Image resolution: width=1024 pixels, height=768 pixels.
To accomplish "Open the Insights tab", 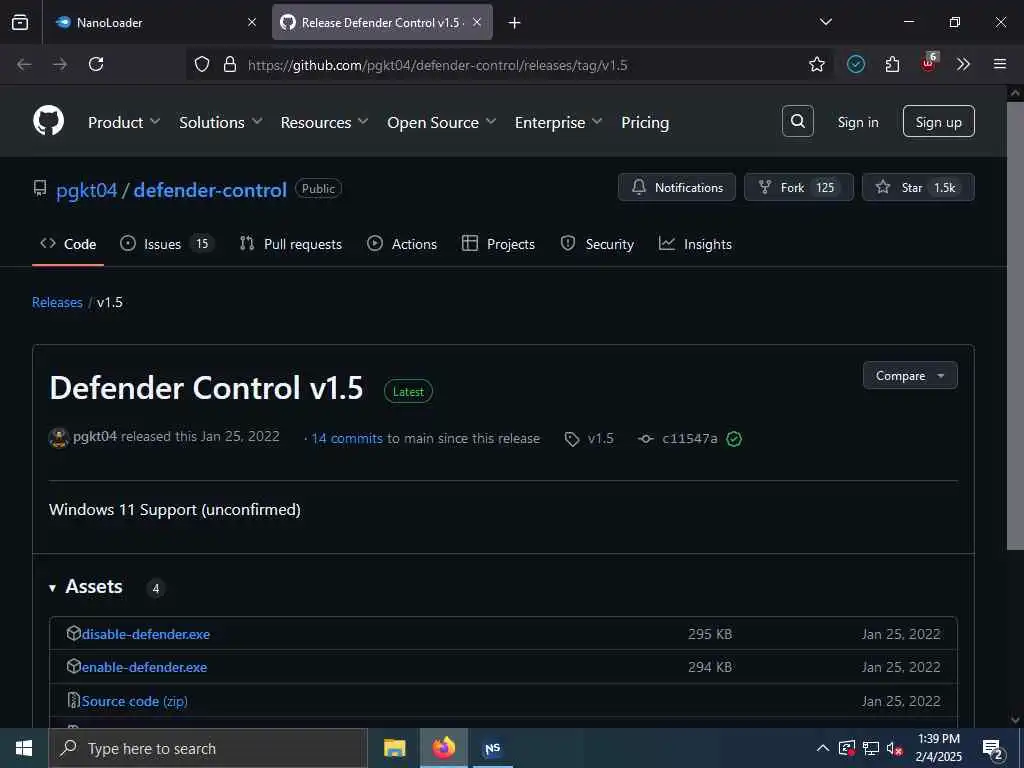I will [x=696, y=244].
